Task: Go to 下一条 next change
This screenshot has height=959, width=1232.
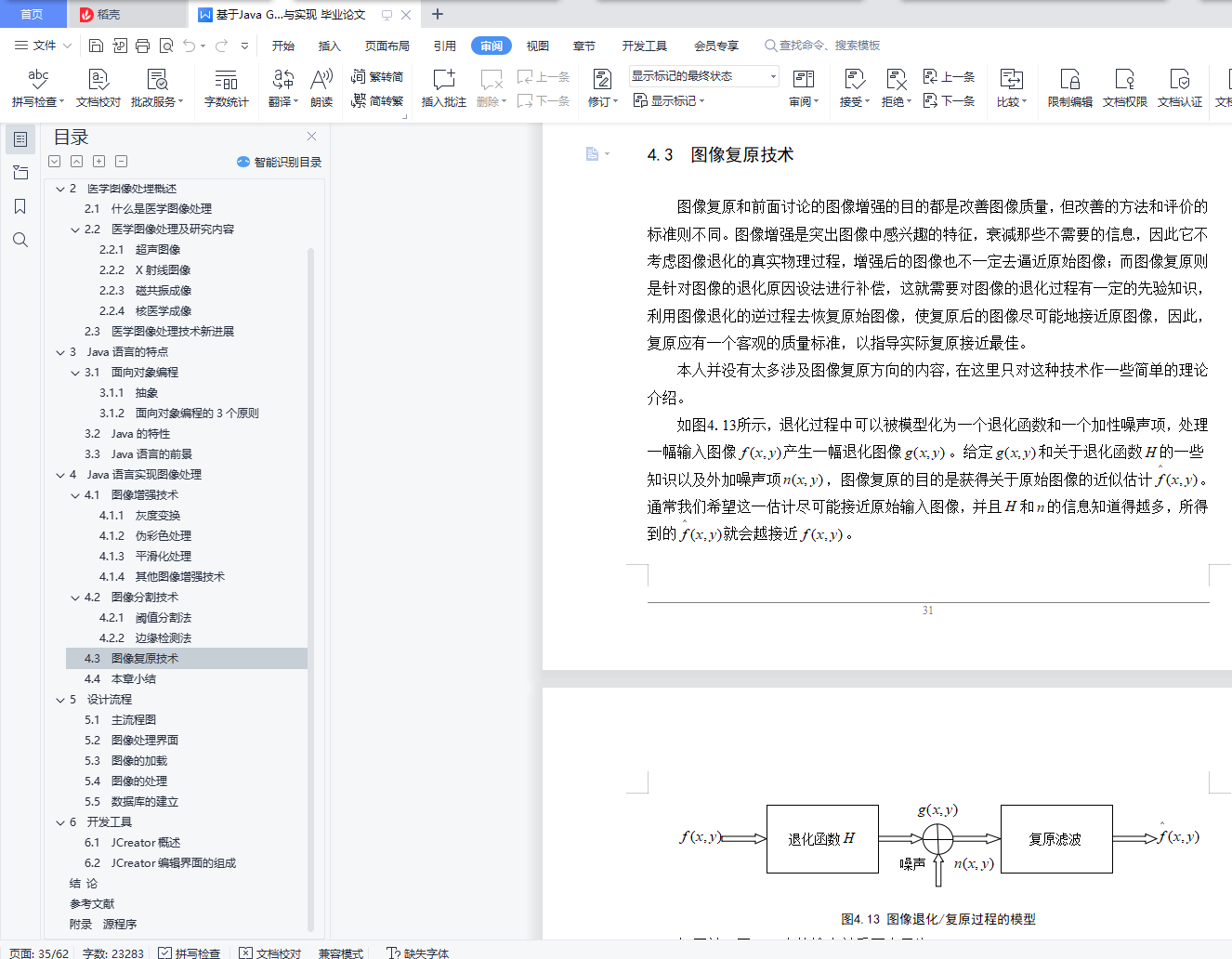Action: click(x=949, y=100)
